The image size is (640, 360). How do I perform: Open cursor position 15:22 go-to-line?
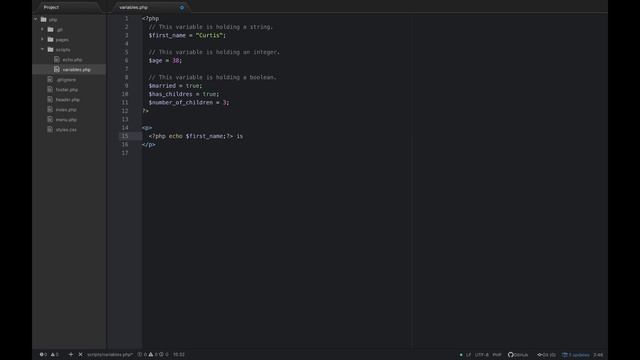[x=179, y=354]
